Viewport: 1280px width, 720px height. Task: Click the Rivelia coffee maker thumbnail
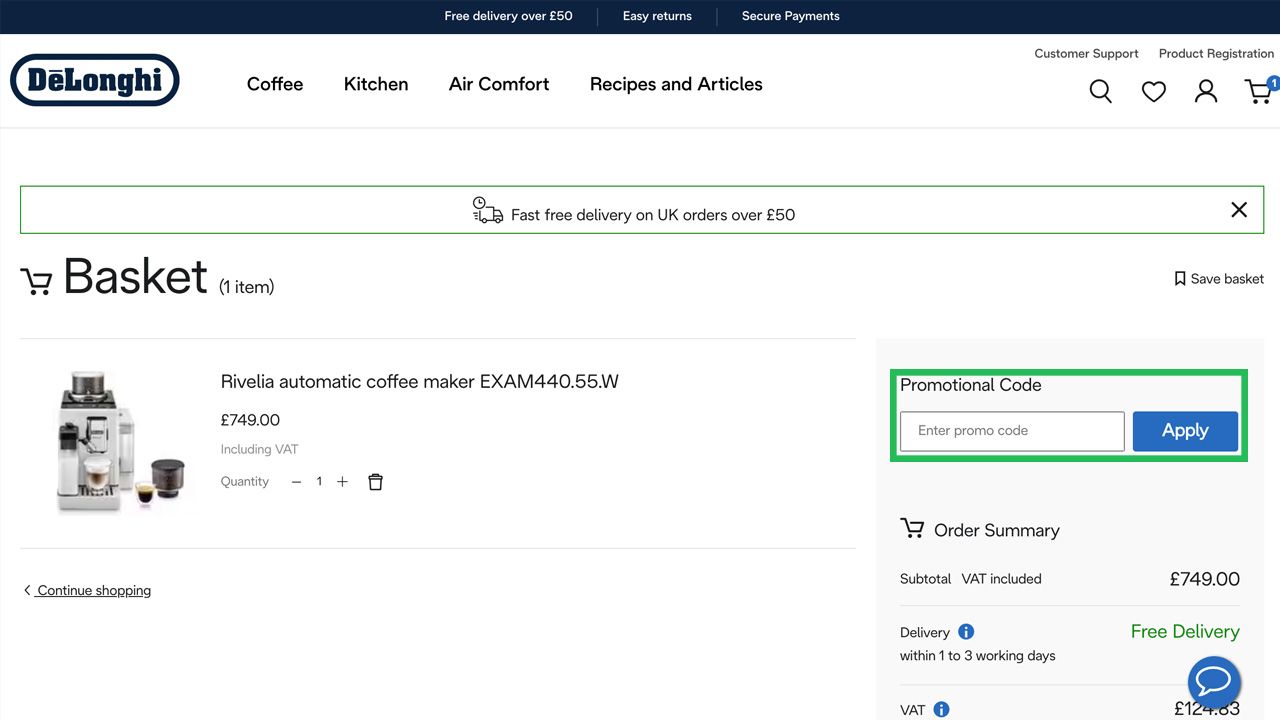click(x=120, y=442)
